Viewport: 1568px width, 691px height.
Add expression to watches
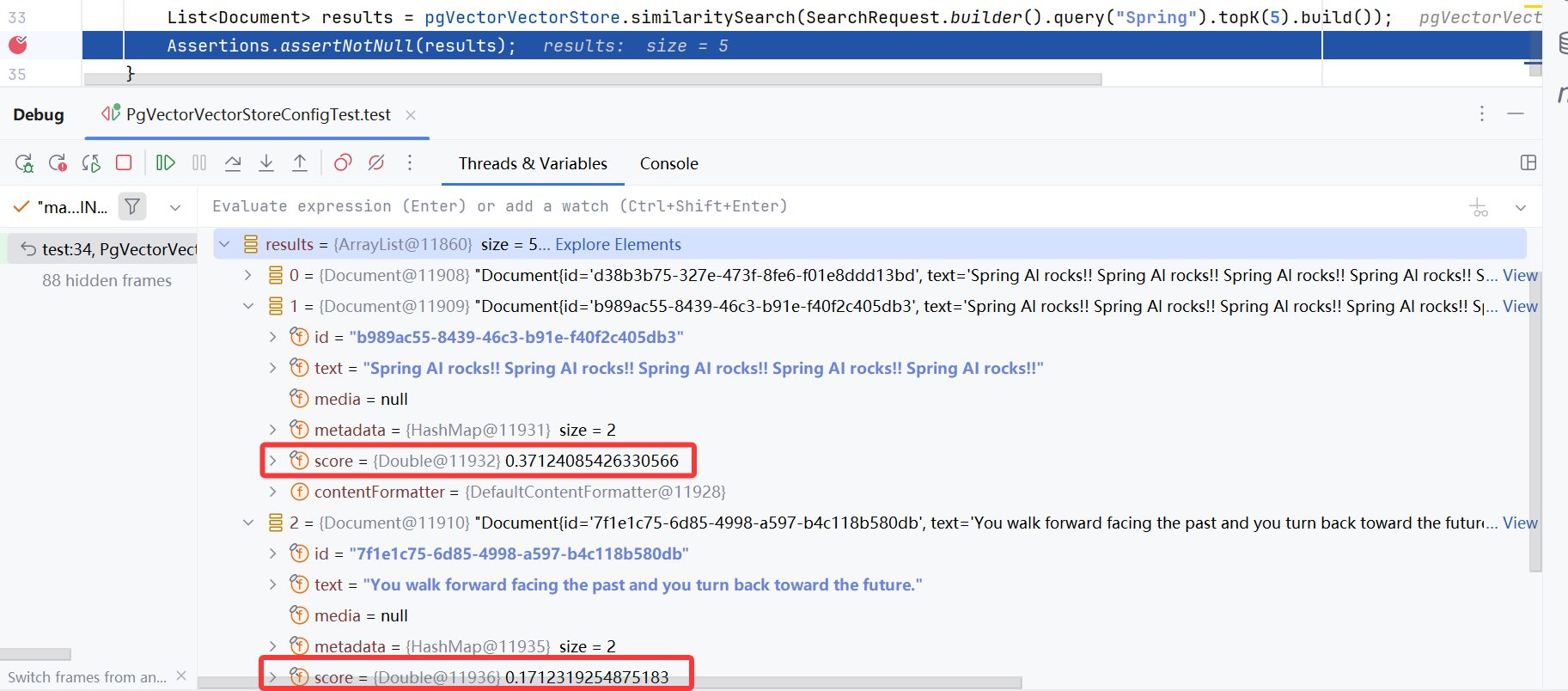[x=1479, y=207]
